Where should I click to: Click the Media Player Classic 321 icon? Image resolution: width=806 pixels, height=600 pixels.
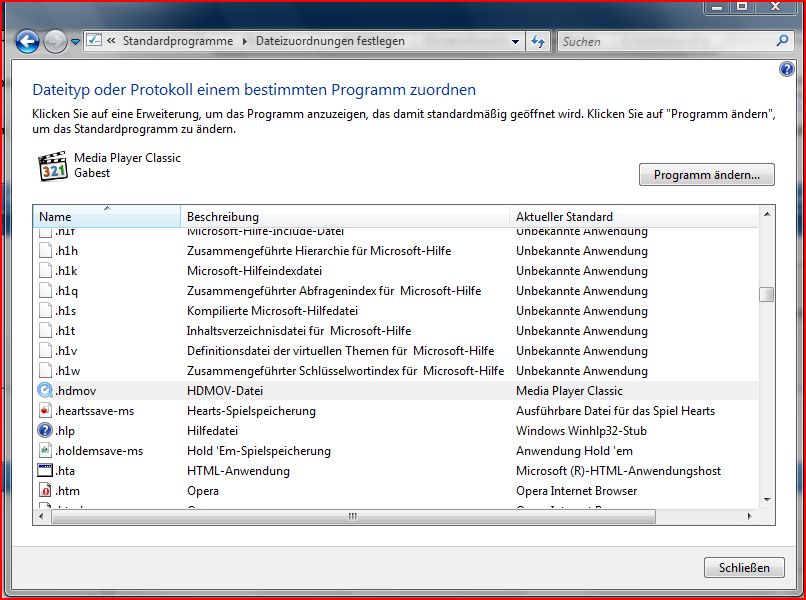pyautogui.click(x=52, y=166)
